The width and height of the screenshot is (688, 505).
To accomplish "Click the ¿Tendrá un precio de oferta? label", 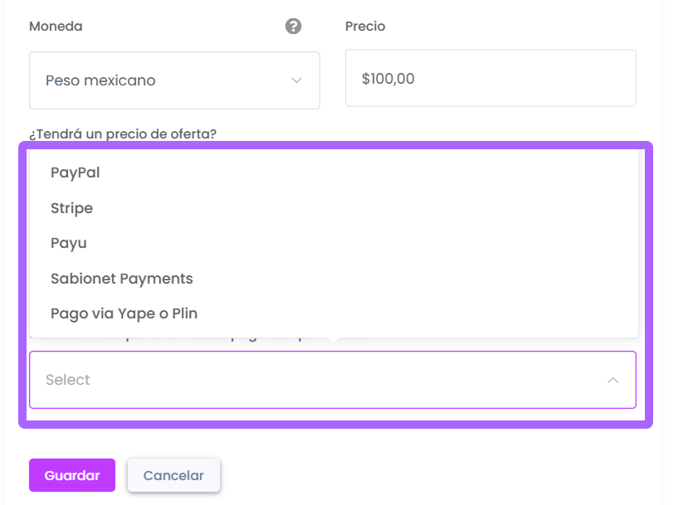I will point(123,134).
